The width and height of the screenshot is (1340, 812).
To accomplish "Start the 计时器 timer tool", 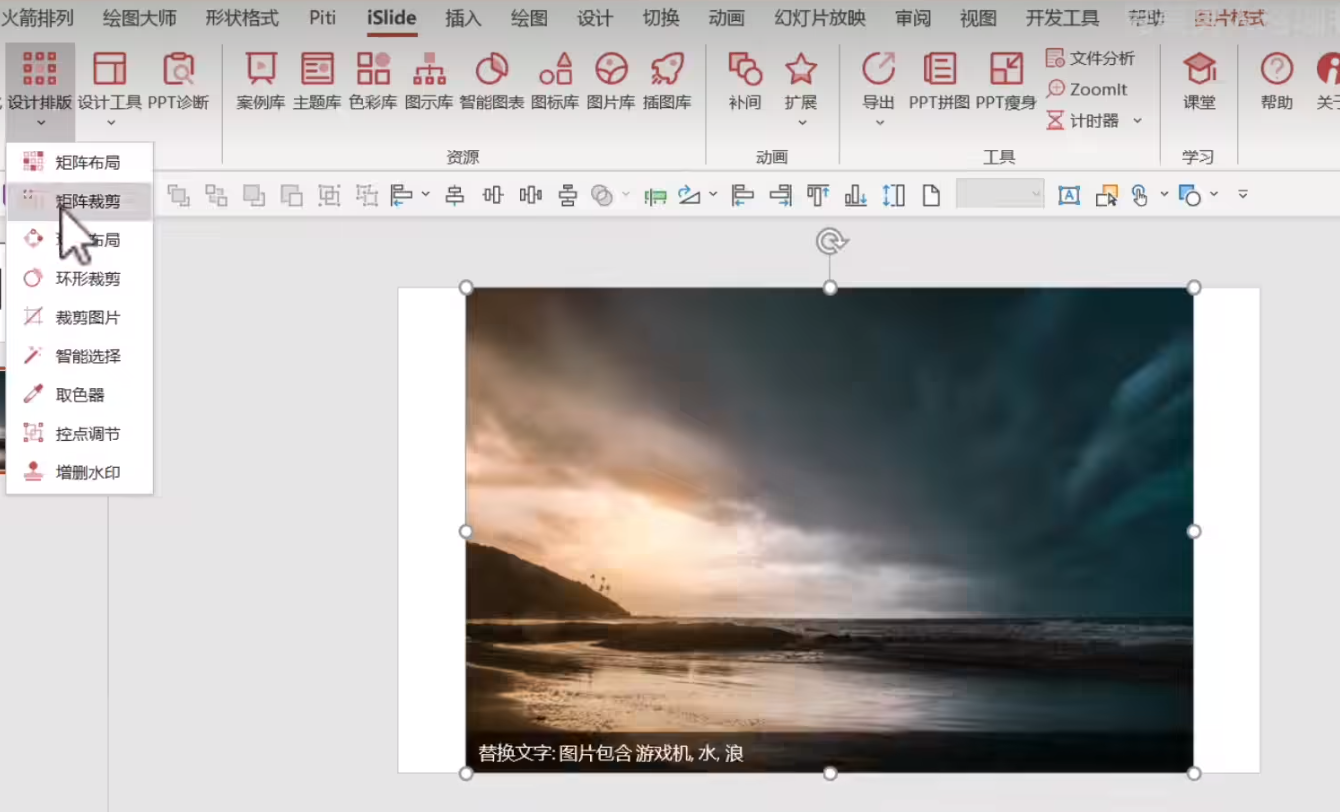I will pos(1083,120).
